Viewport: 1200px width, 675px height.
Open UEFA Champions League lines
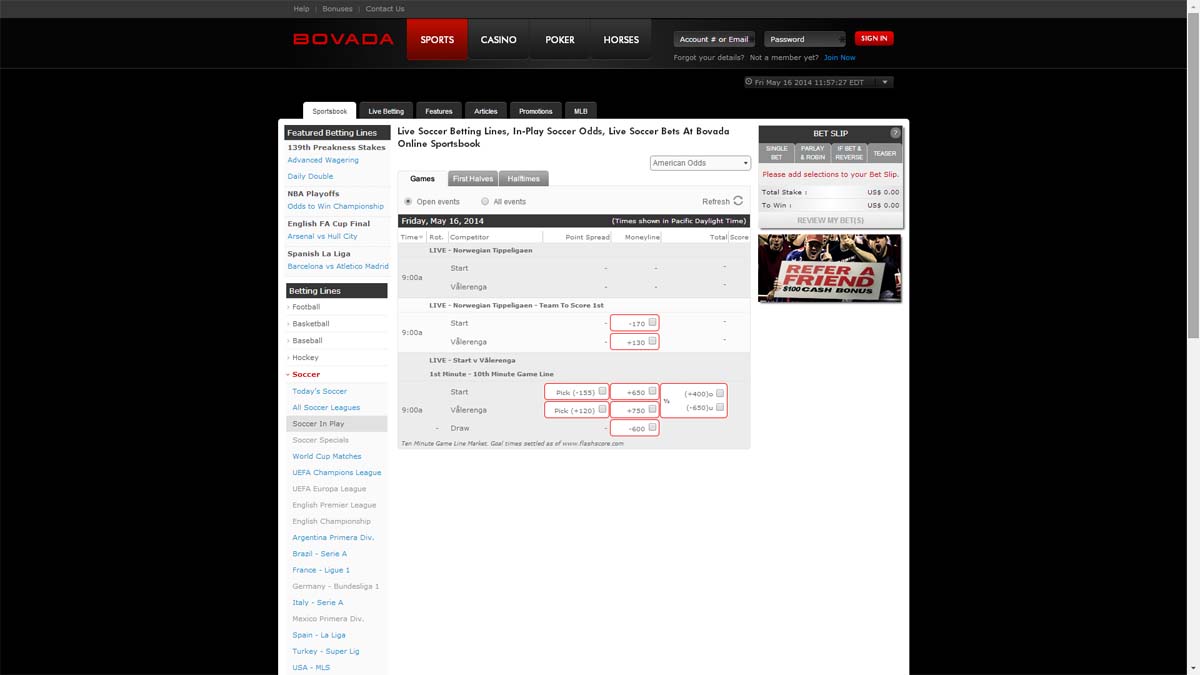click(x=337, y=472)
